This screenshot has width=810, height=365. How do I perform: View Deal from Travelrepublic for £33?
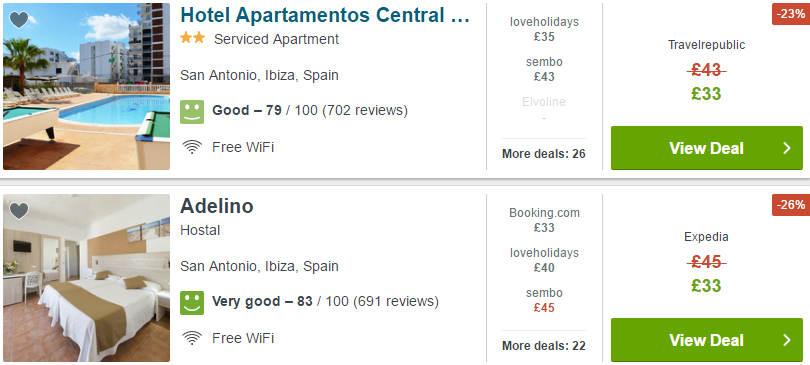pos(707,148)
